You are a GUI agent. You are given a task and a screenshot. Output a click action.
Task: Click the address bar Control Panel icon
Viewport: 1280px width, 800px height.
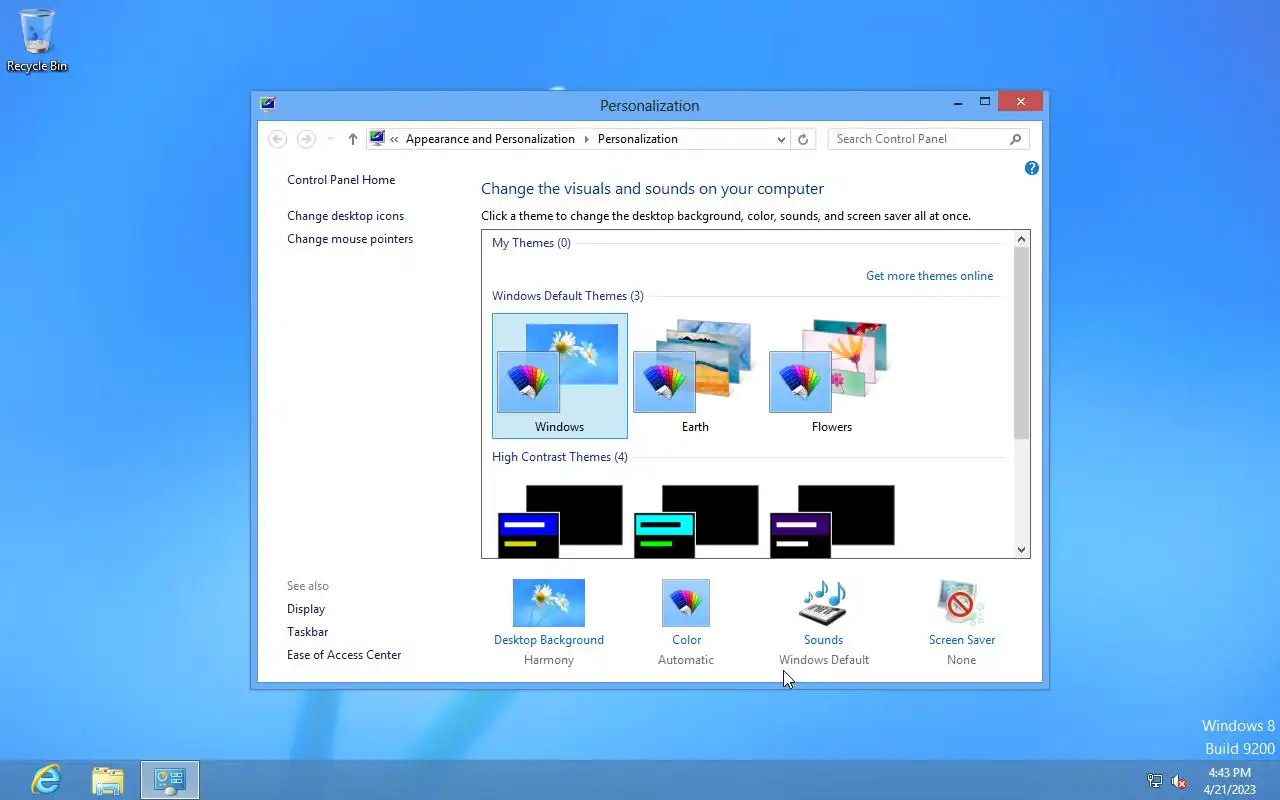[377, 139]
